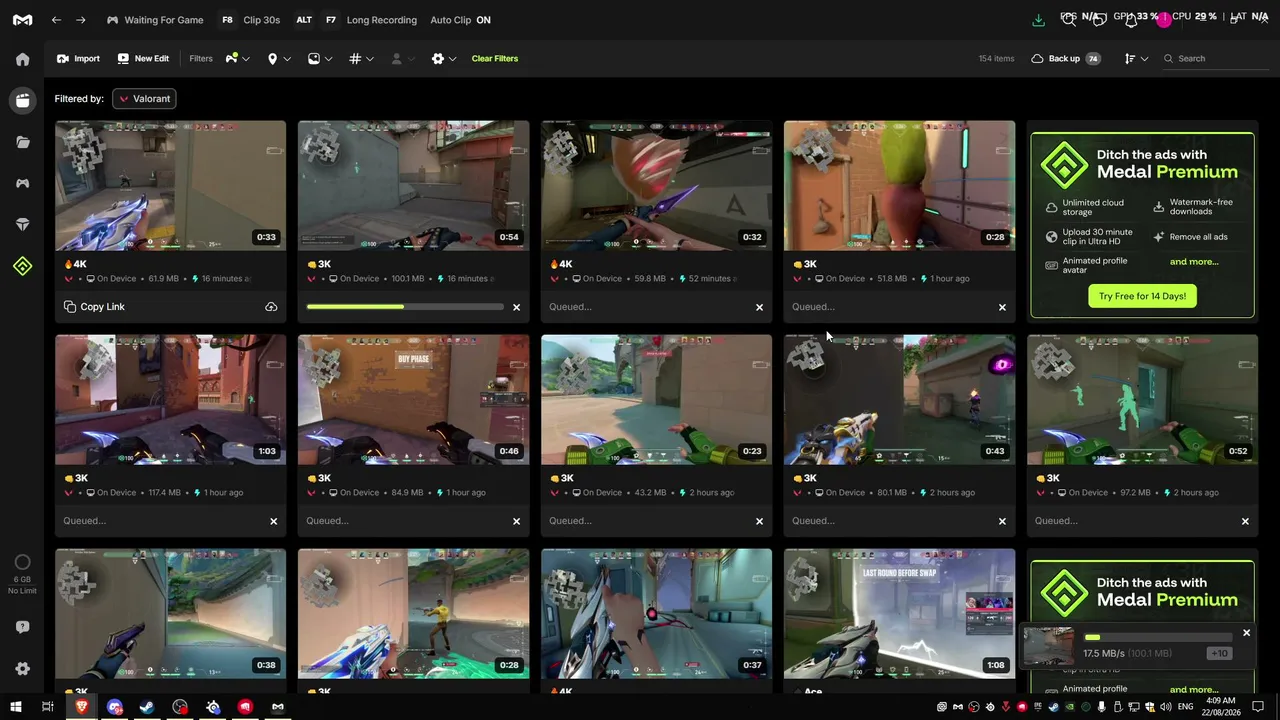
Task: Open the 0:37 clip thumbnail
Action: [656, 614]
